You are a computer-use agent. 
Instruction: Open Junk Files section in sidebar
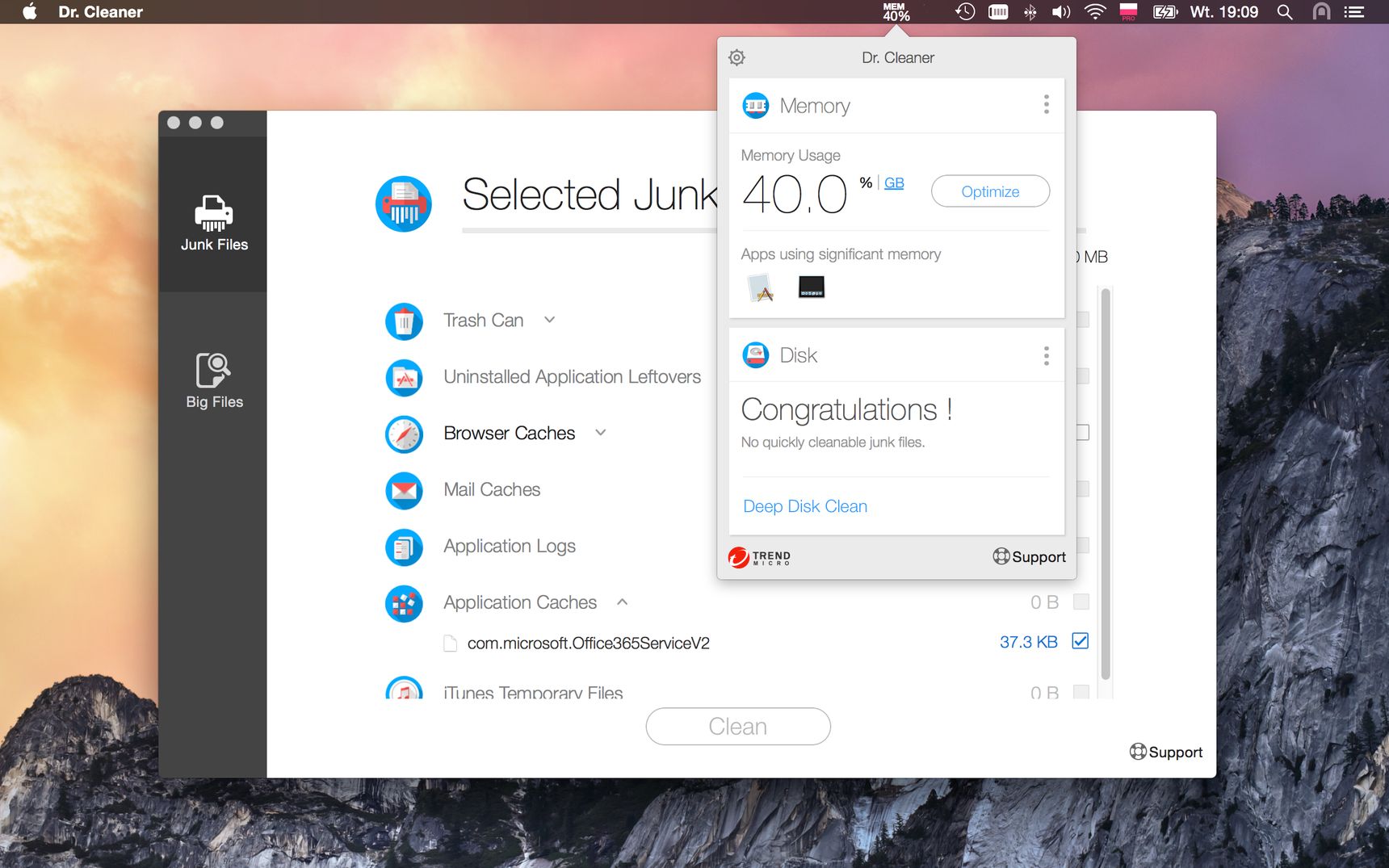click(213, 223)
